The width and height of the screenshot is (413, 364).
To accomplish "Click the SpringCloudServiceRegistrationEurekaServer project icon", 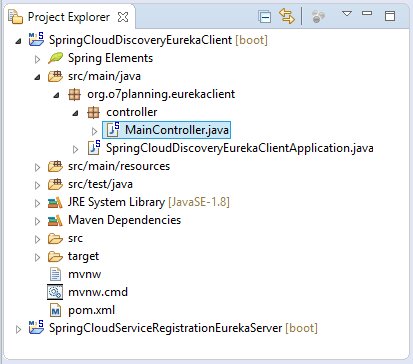I will 36,327.
